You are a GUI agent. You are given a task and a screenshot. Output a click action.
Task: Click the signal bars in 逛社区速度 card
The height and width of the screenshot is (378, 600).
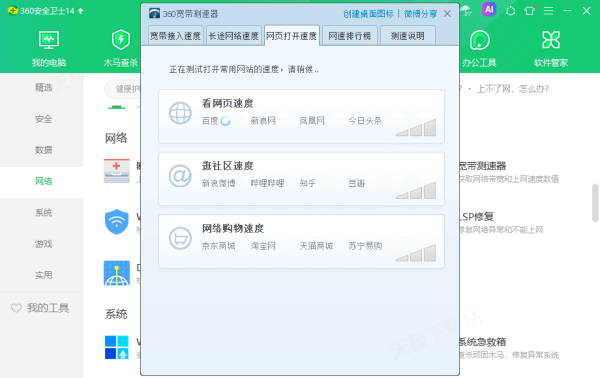pyautogui.click(x=416, y=191)
